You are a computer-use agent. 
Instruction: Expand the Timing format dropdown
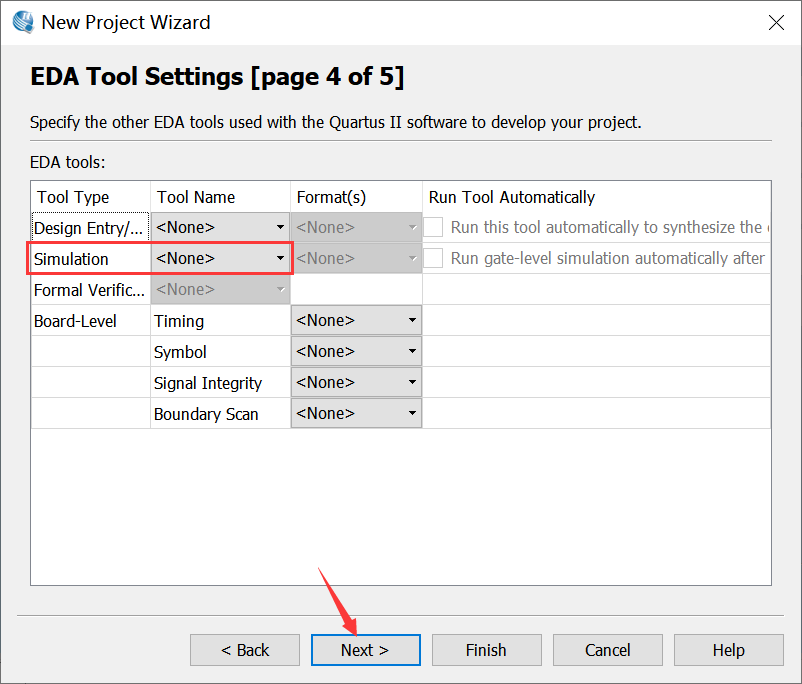(356, 321)
